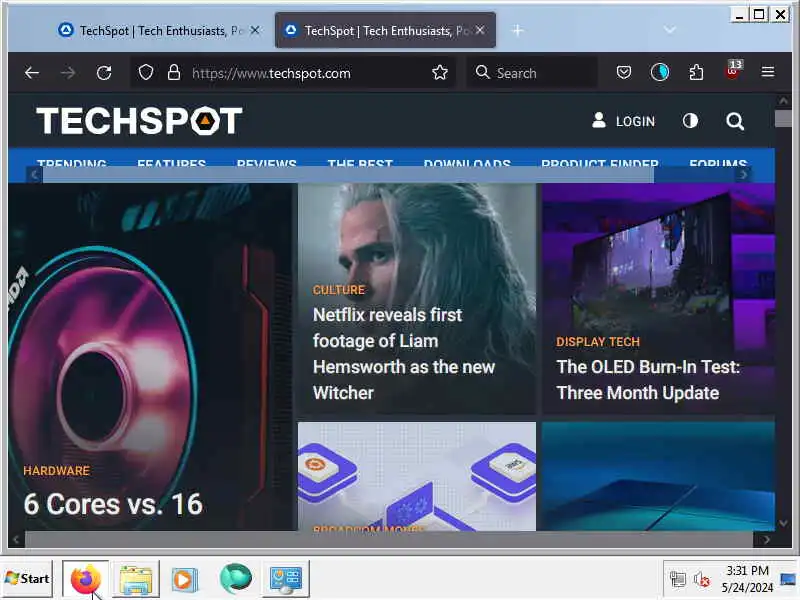Click the vertical scrollbar thumb
Image resolution: width=800 pixels, height=600 pixels.
pyautogui.click(x=783, y=119)
